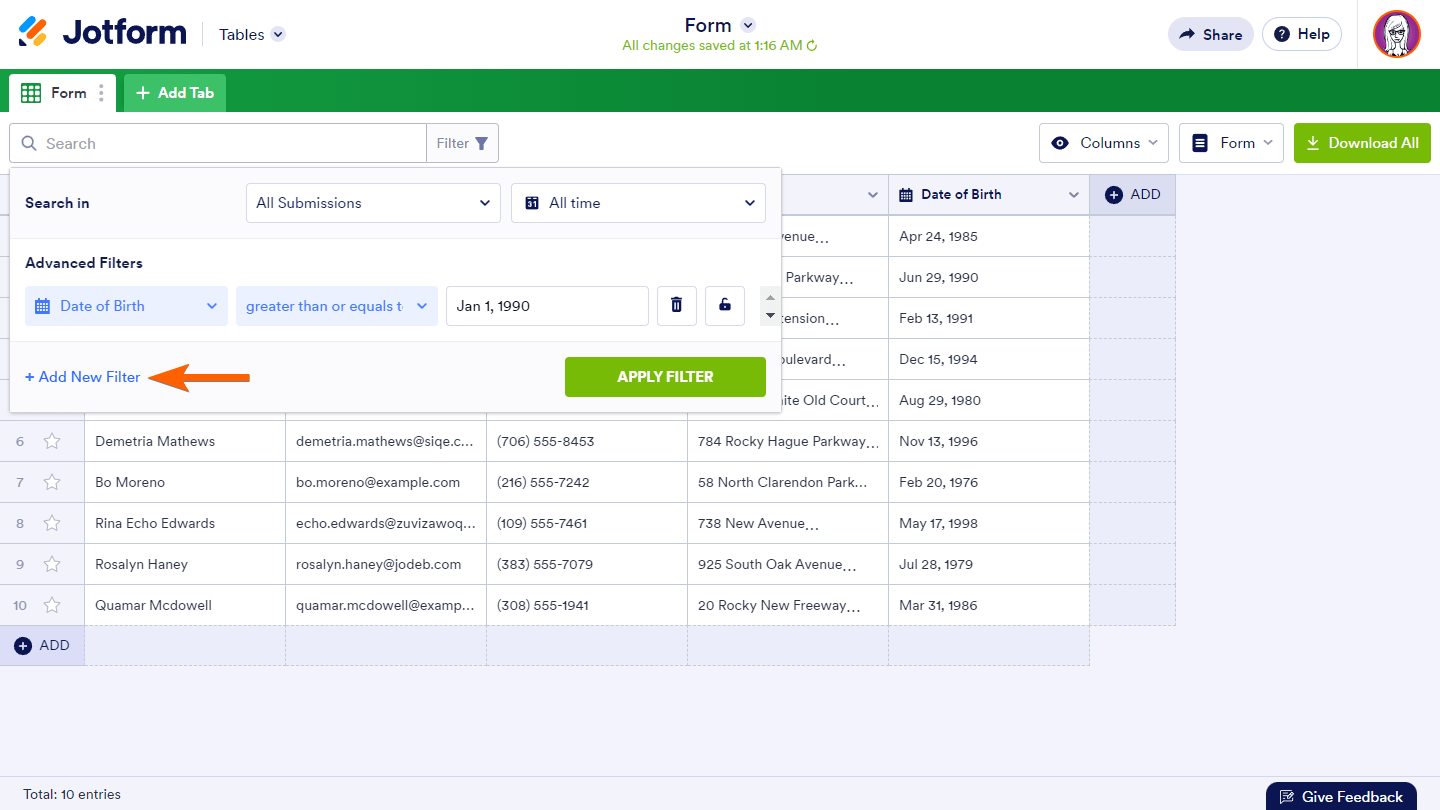This screenshot has width=1440, height=810.
Task: Select date May 17, 1998
Action: [x=989, y=523]
